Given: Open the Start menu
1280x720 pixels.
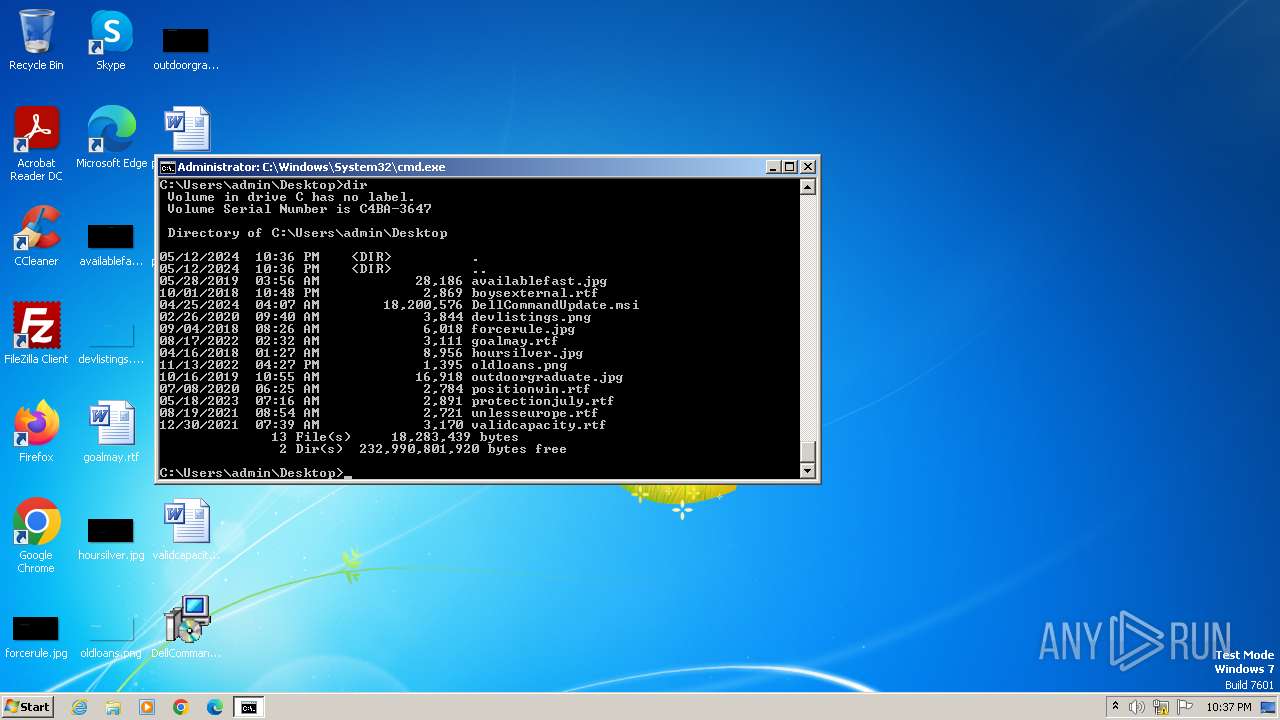Looking at the screenshot, I should point(27,707).
